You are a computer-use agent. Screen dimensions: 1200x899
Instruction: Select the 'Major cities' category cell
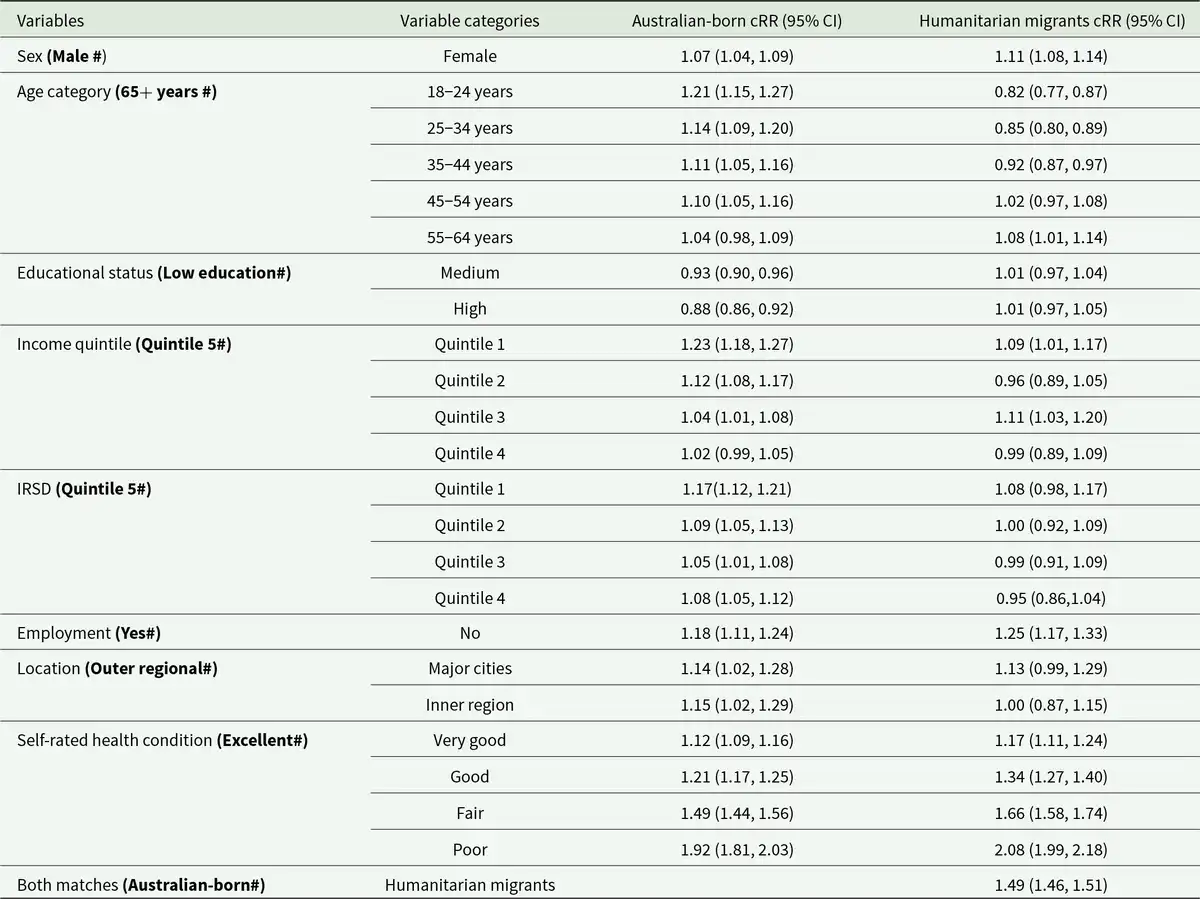[x=469, y=669]
